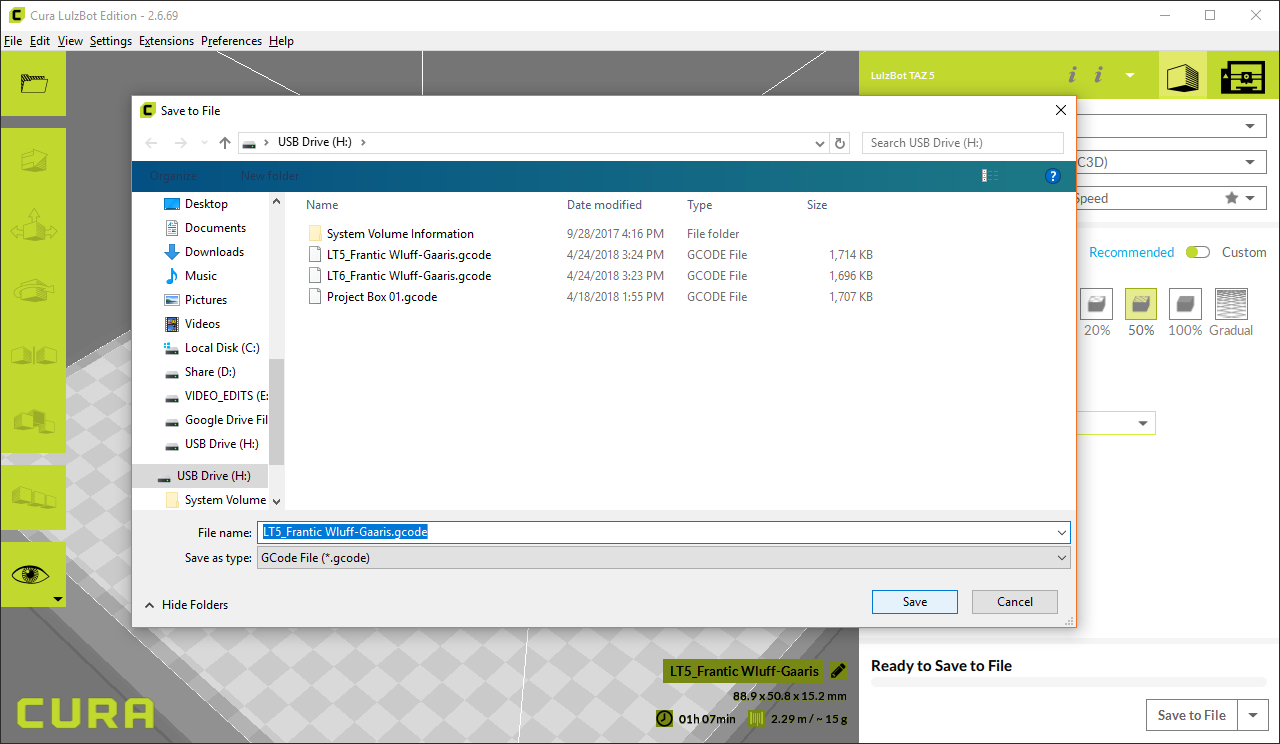Open the Preferences menu
The width and height of the screenshot is (1280, 744).
[x=231, y=41]
